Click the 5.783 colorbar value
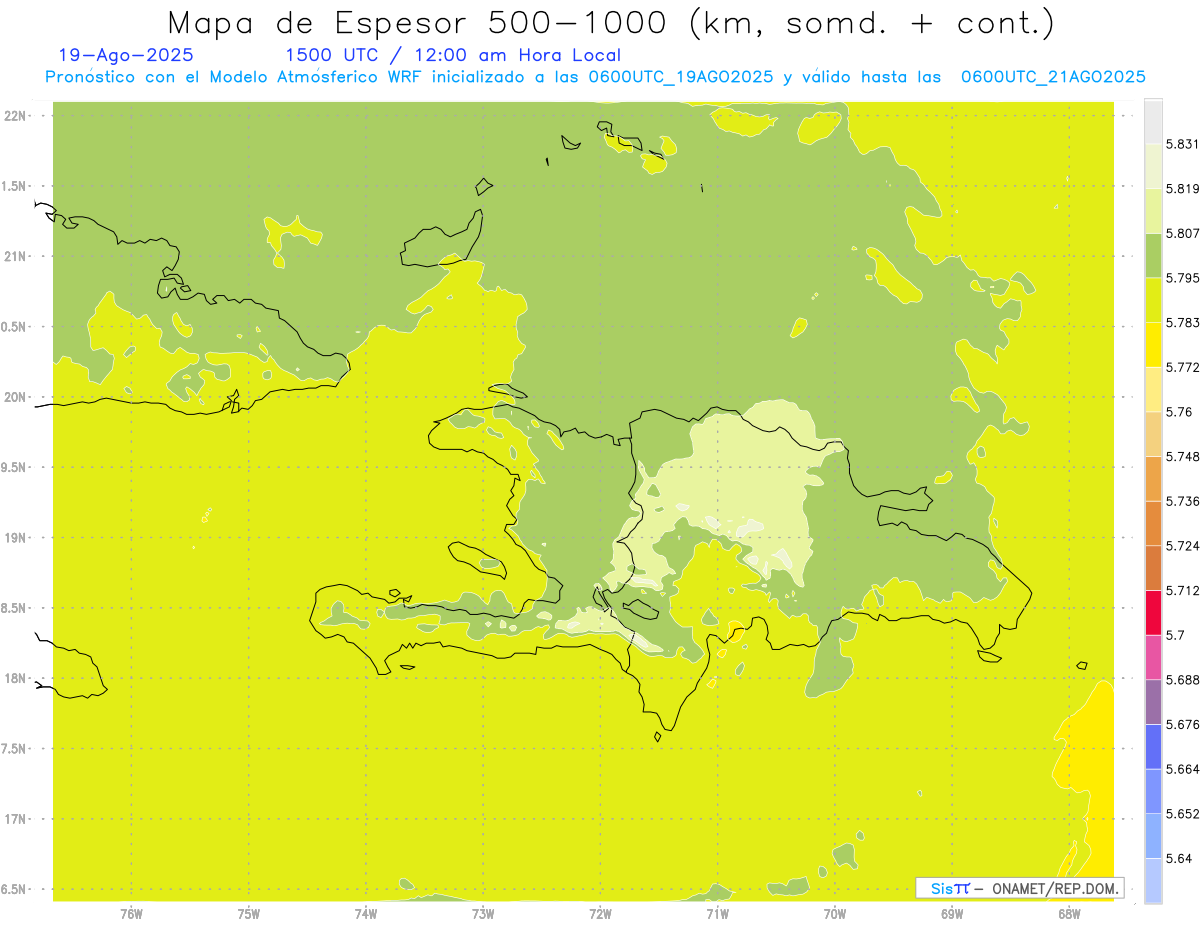This screenshot has width=1200, height=927. [1184, 323]
